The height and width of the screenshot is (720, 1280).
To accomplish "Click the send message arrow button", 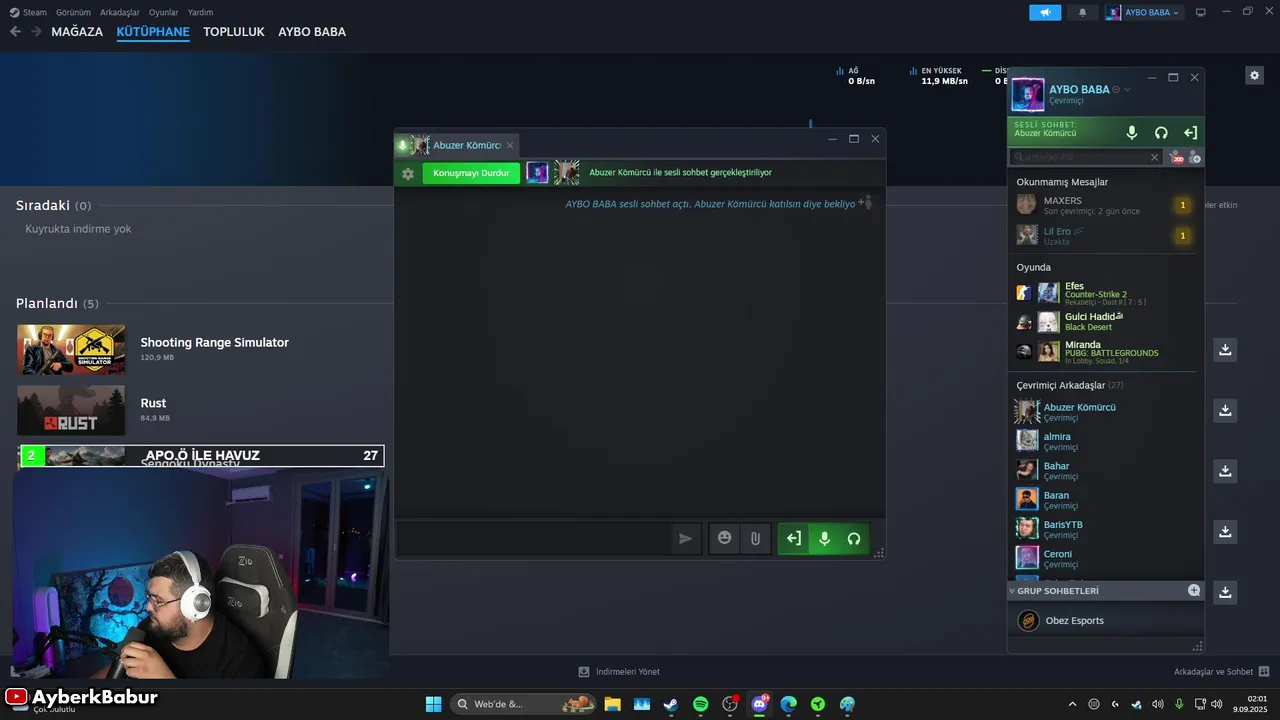I will (685, 538).
